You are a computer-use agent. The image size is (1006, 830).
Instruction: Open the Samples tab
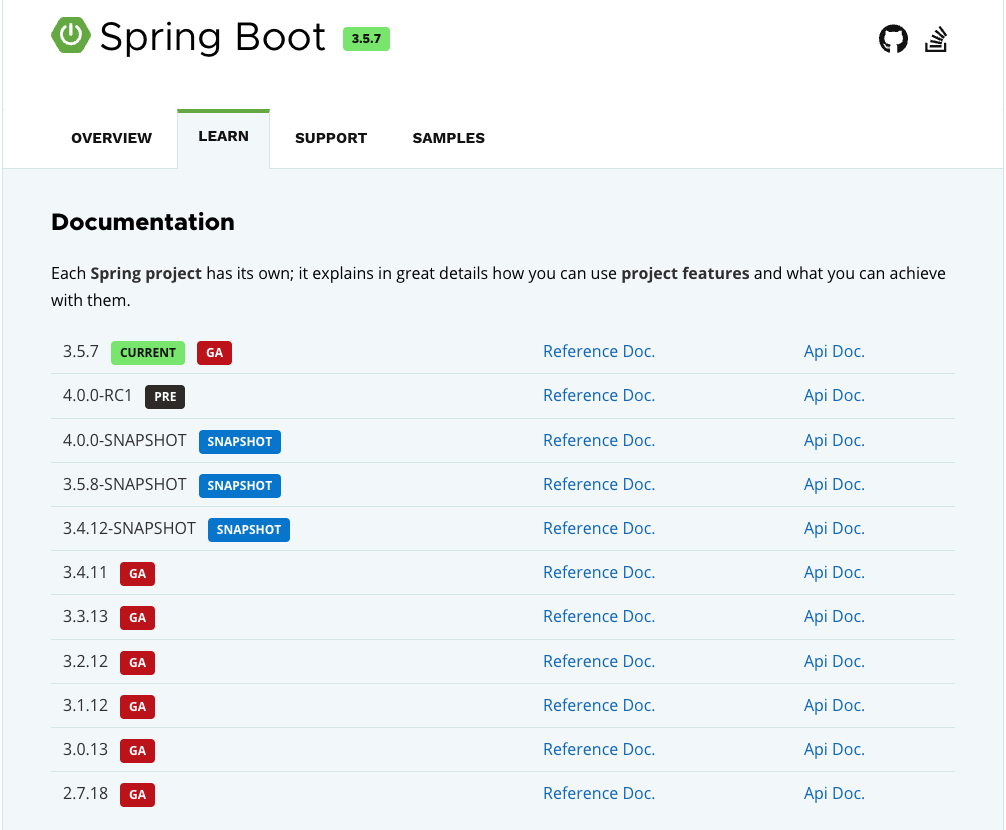click(448, 138)
